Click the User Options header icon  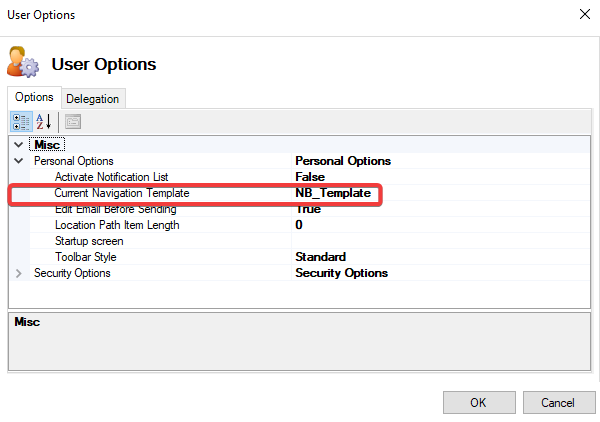coord(23,63)
